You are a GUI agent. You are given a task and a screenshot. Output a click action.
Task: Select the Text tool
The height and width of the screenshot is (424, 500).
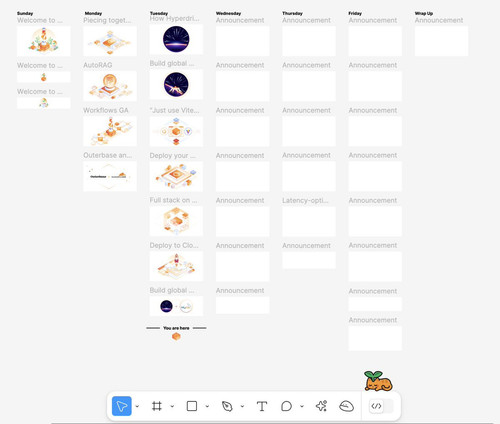tap(262, 406)
